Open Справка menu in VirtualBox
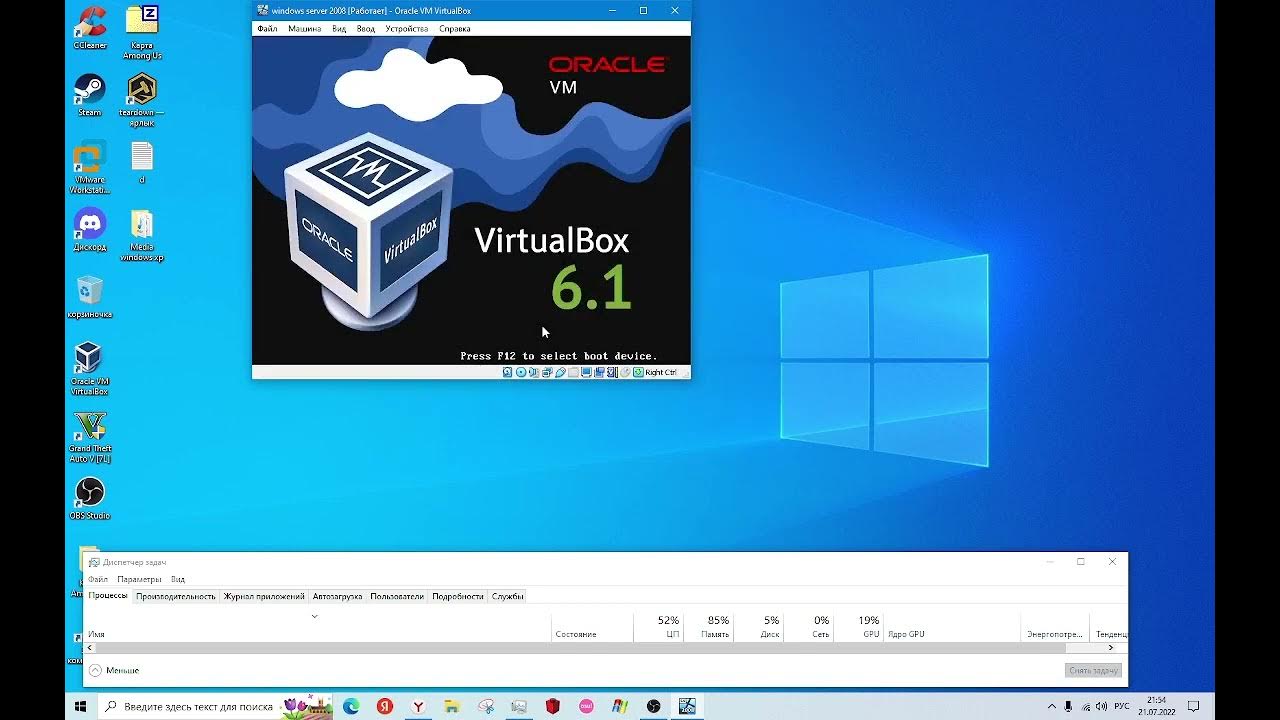This screenshot has width=1280, height=720. click(454, 29)
